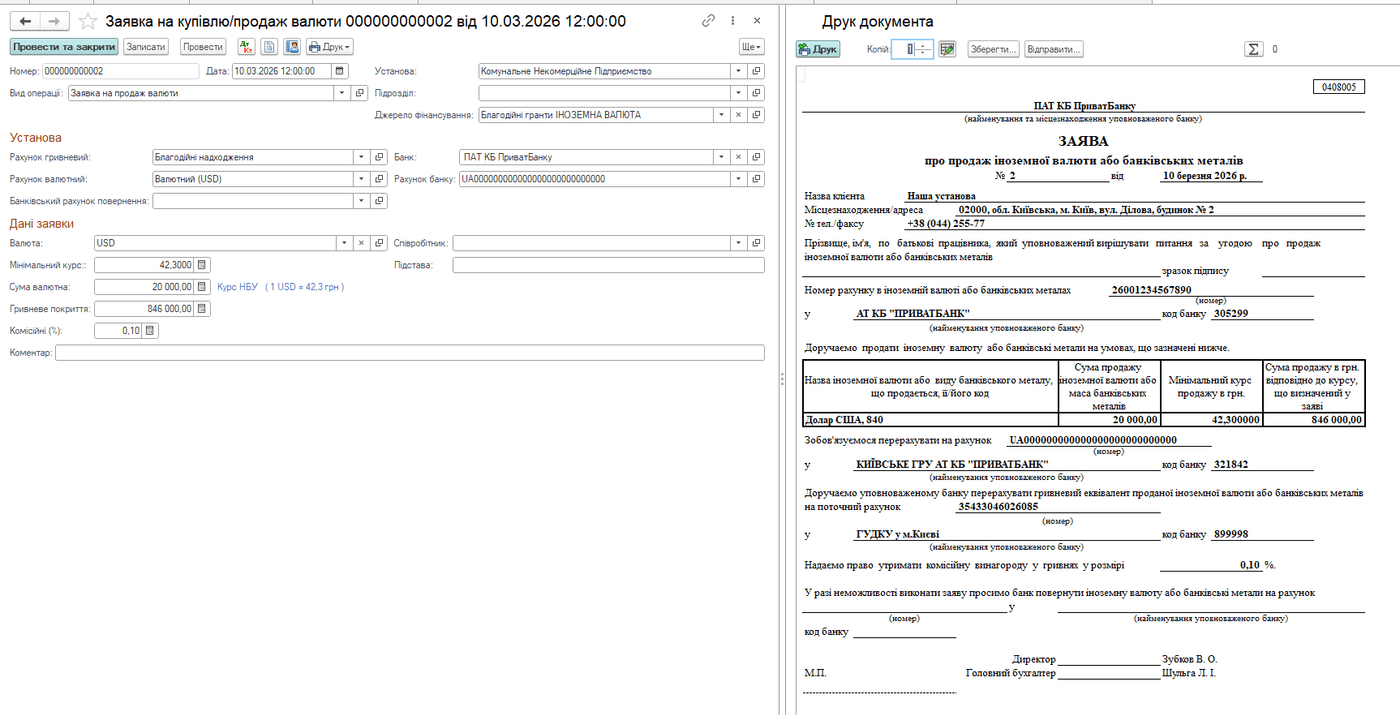Go back with the left arrow button
This screenshot has height=715, width=1400.
tap(25, 21)
